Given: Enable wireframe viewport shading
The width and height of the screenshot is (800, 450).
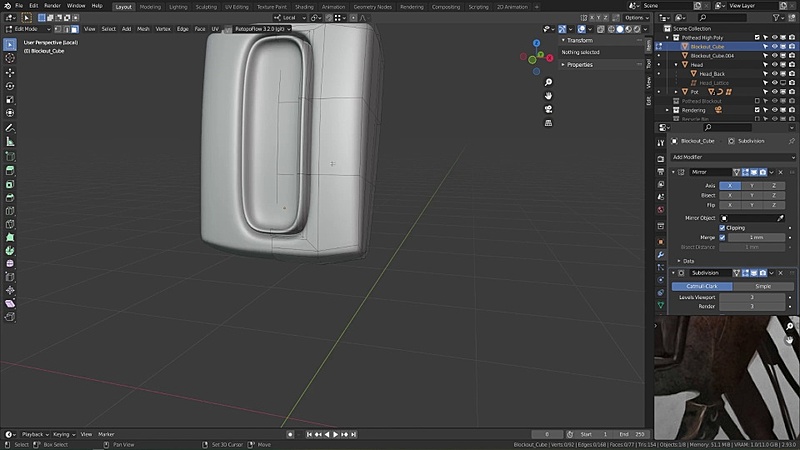Looking at the screenshot, I should point(611,29).
